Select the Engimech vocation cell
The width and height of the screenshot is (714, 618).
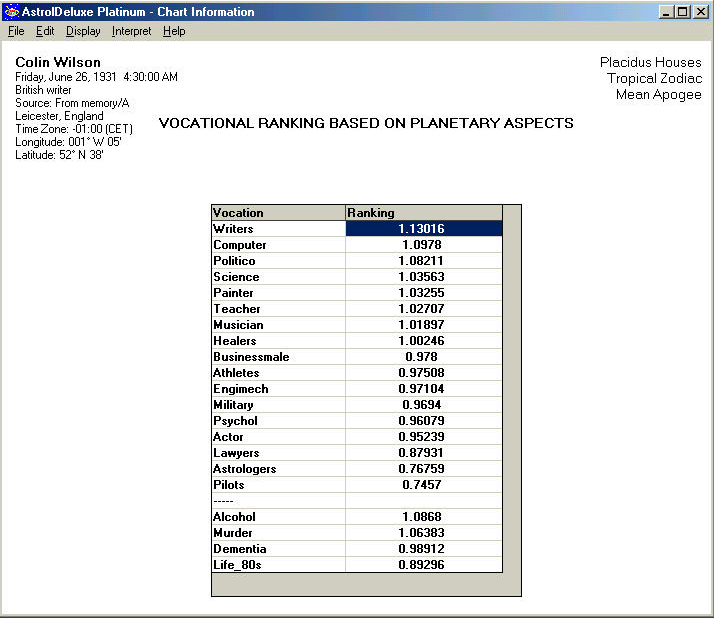tap(279, 388)
